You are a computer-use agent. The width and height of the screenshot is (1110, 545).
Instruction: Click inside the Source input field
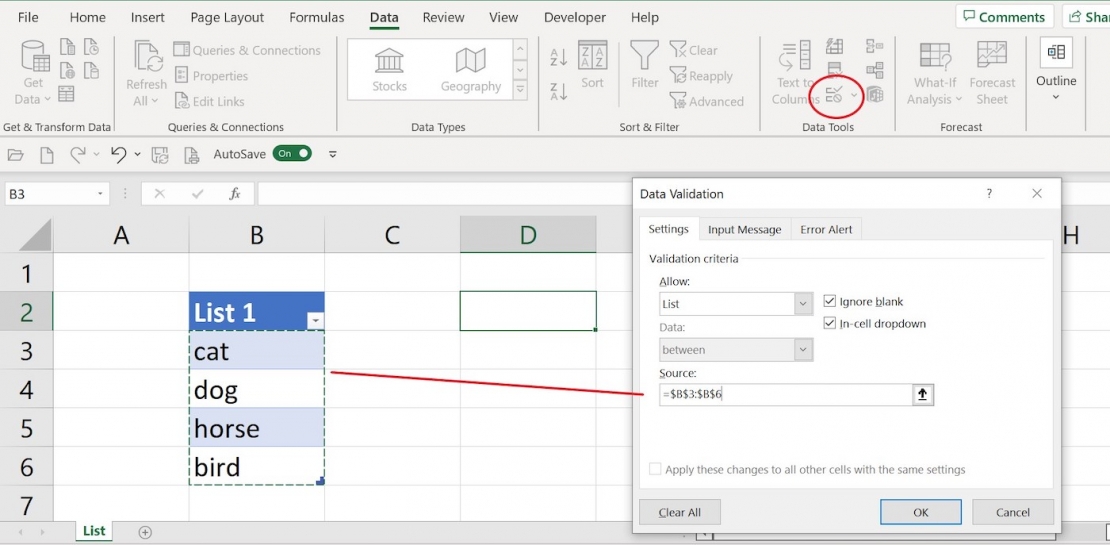point(785,395)
